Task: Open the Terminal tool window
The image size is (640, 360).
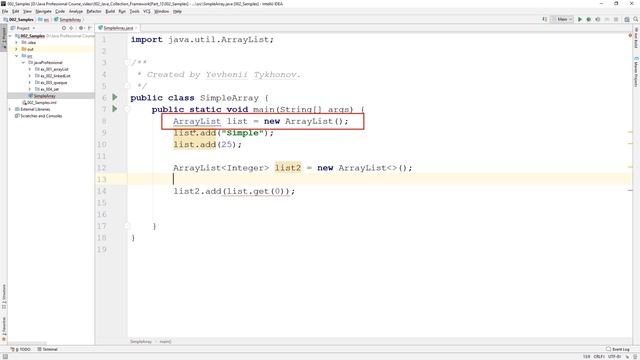Action: pyautogui.click(x=47, y=349)
